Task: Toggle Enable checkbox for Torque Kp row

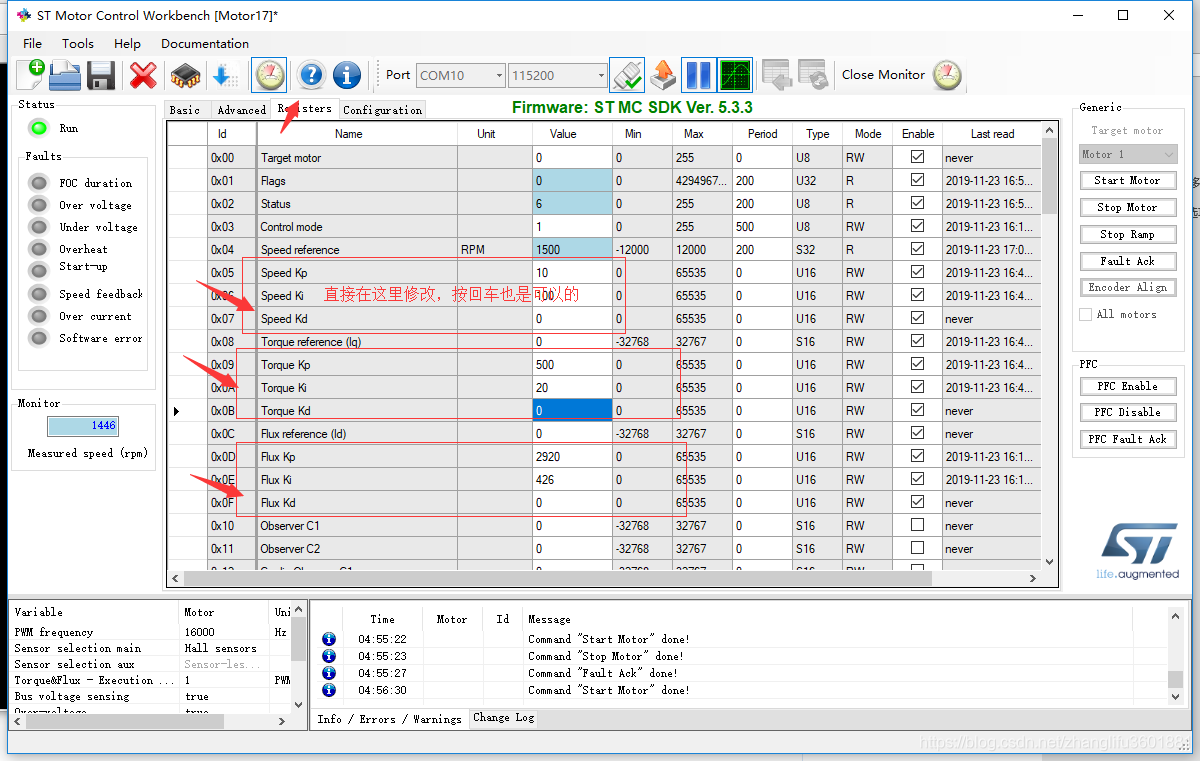Action: (x=917, y=364)
